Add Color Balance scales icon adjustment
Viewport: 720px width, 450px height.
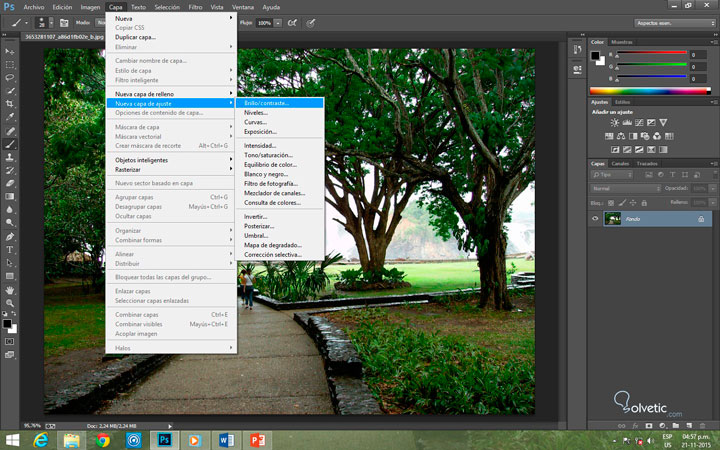click(621, 136)
